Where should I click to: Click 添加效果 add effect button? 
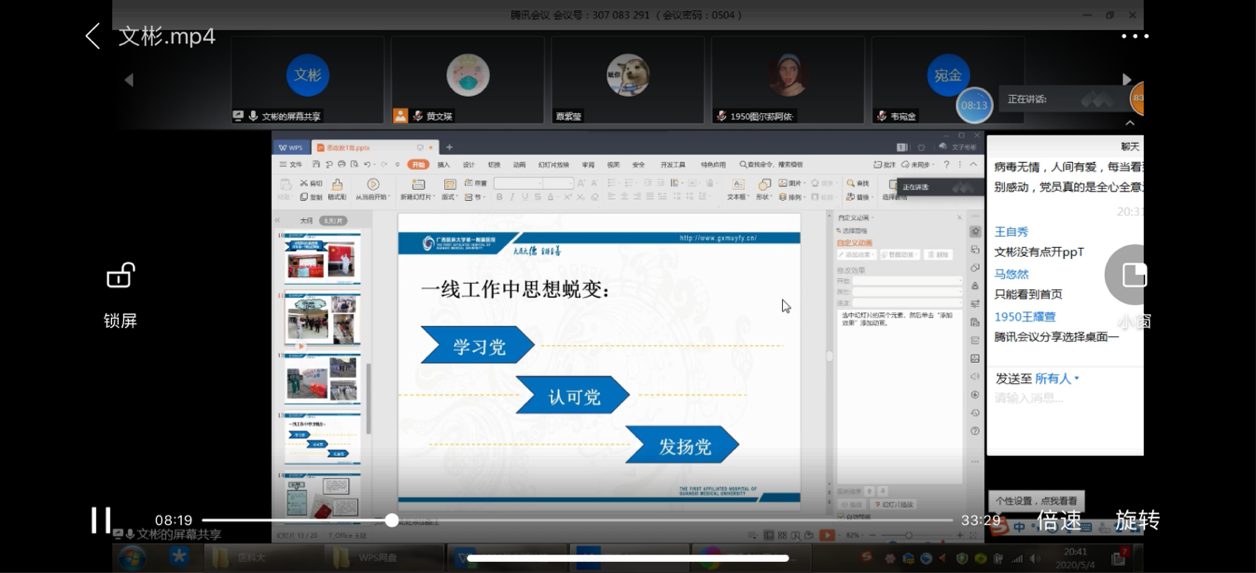(856, 255)
